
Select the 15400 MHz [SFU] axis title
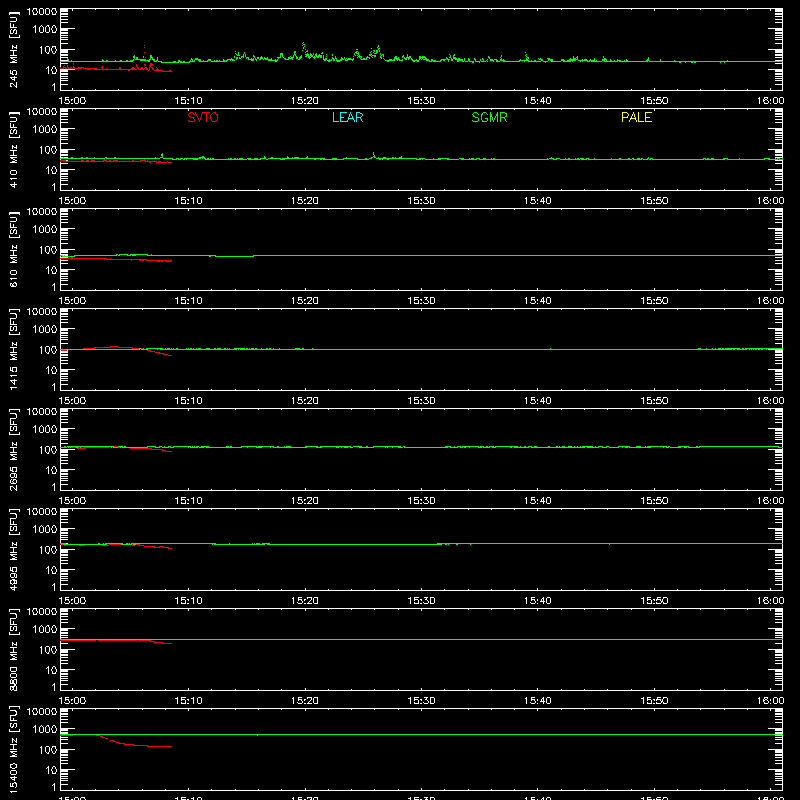(13, 749)
